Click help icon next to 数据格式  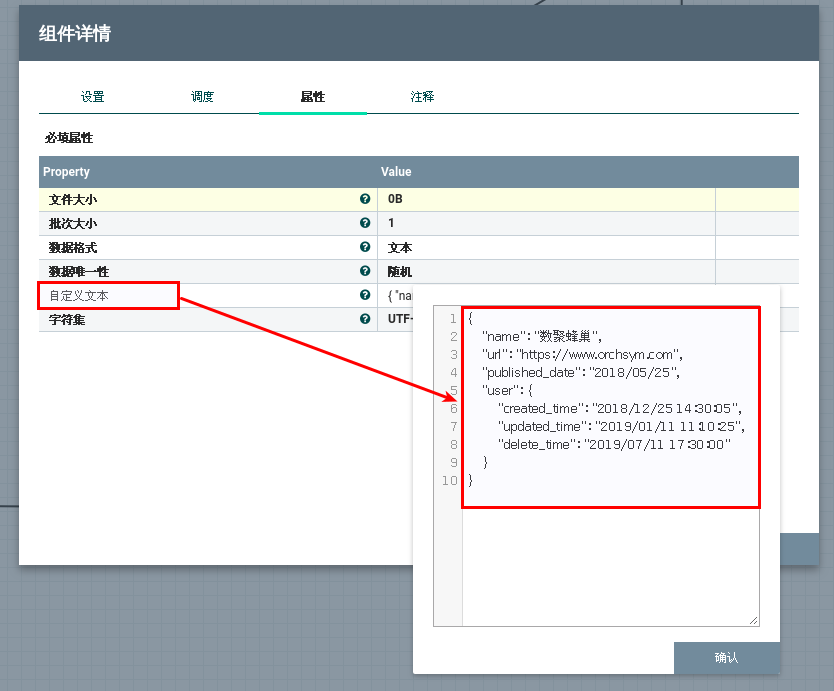[365, 248]
